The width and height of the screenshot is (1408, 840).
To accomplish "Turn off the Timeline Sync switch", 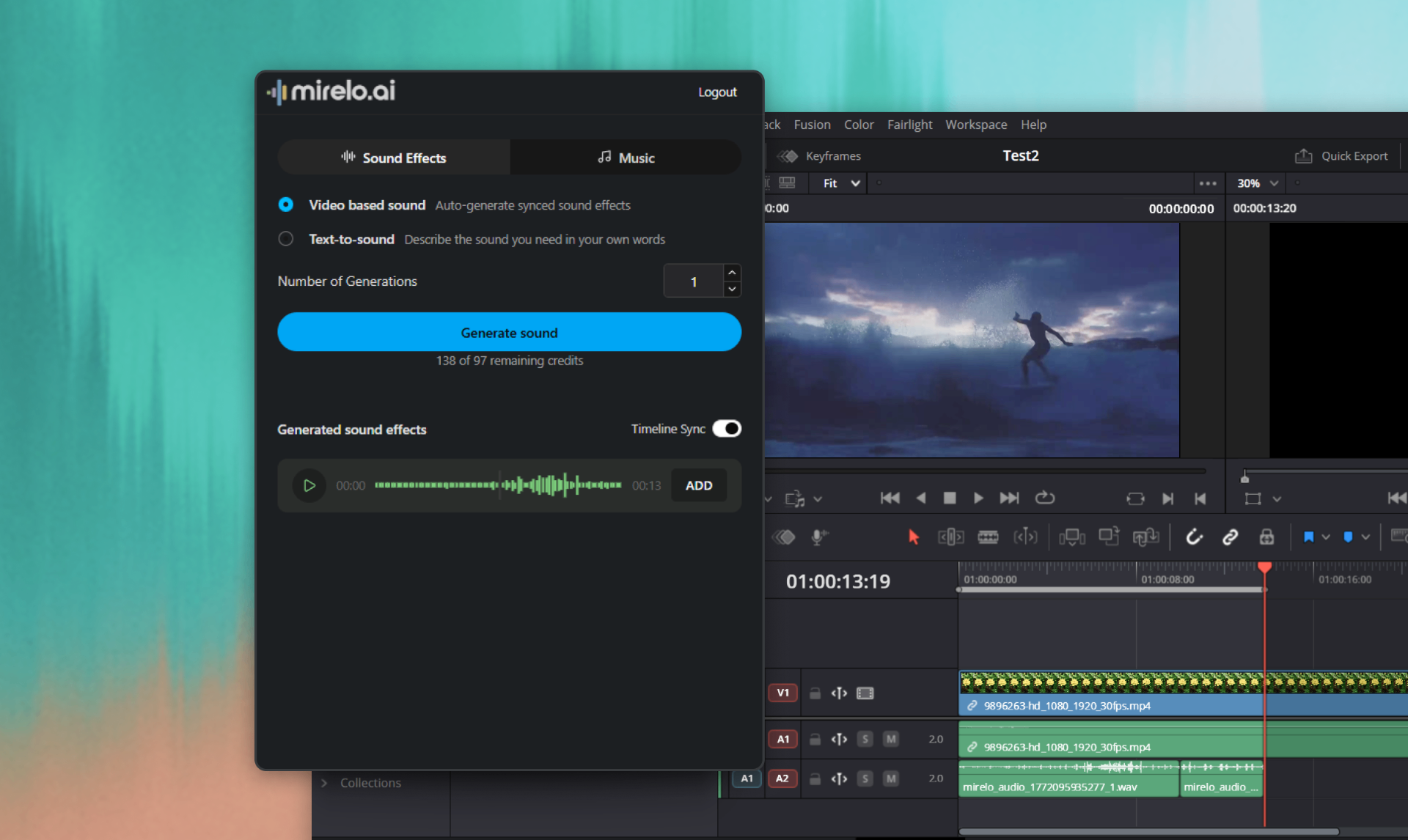I will pyautogui.click(x=727, y=429).
